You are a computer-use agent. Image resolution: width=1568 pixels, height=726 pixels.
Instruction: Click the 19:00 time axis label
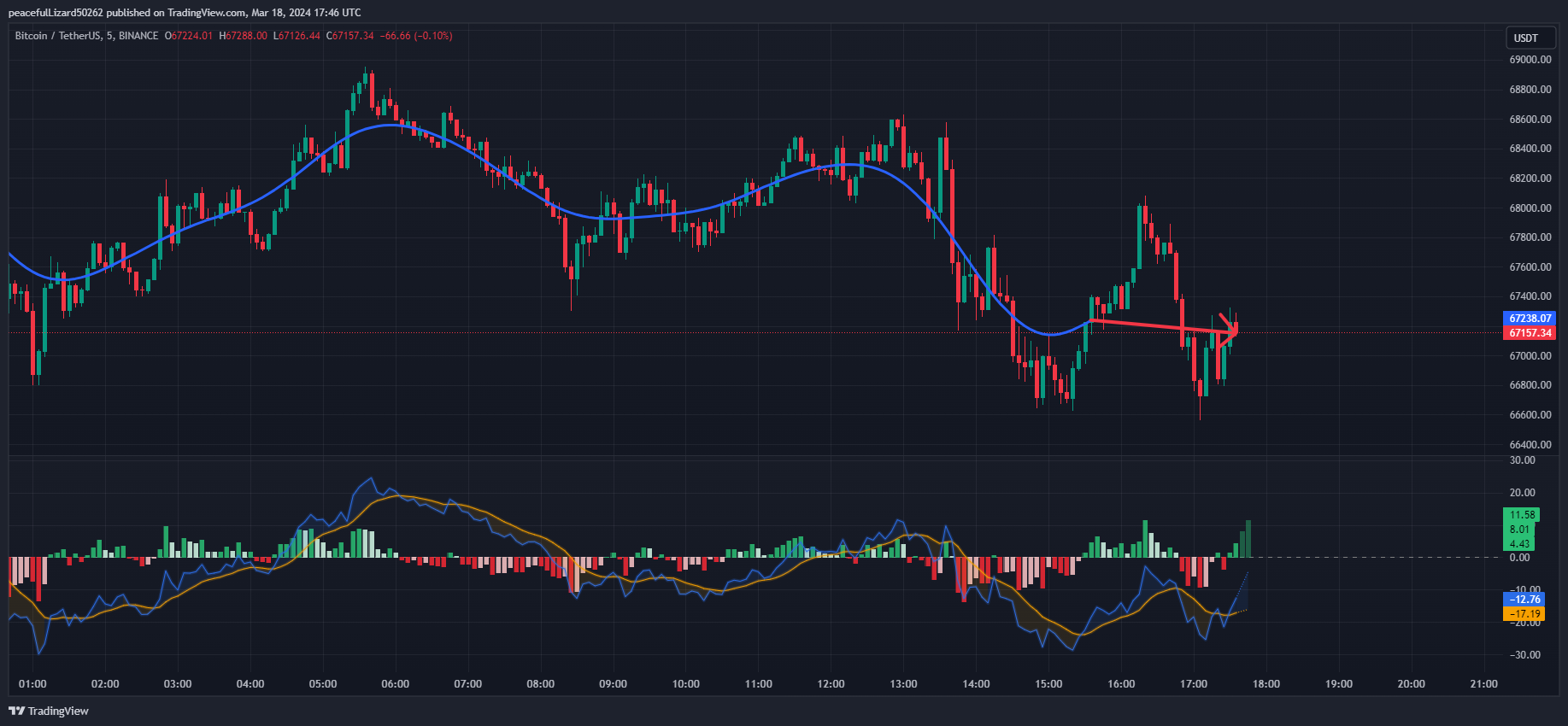[x=1339, y=684]
